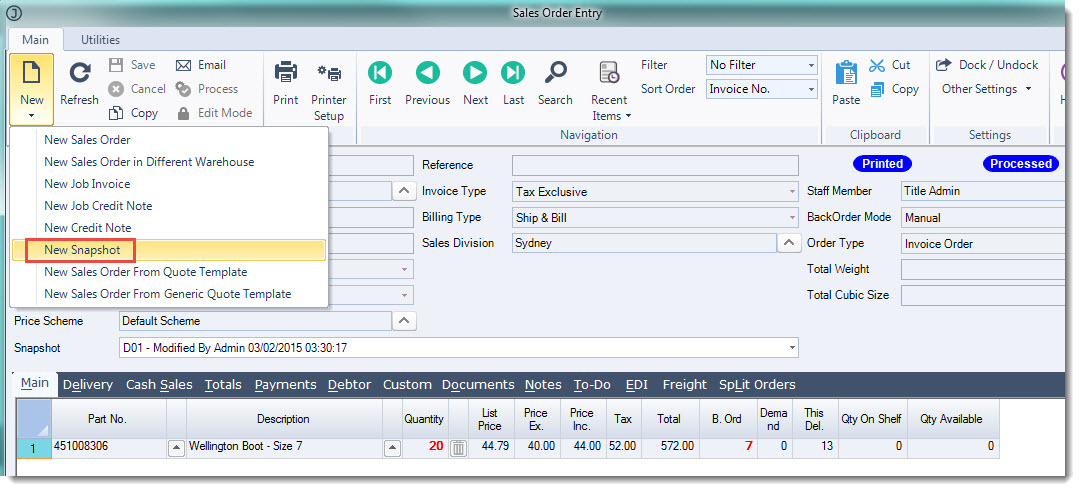Click the Cut scissors icon
The width and height of the screenshot is (1080, 491).
tap(877, 65)
